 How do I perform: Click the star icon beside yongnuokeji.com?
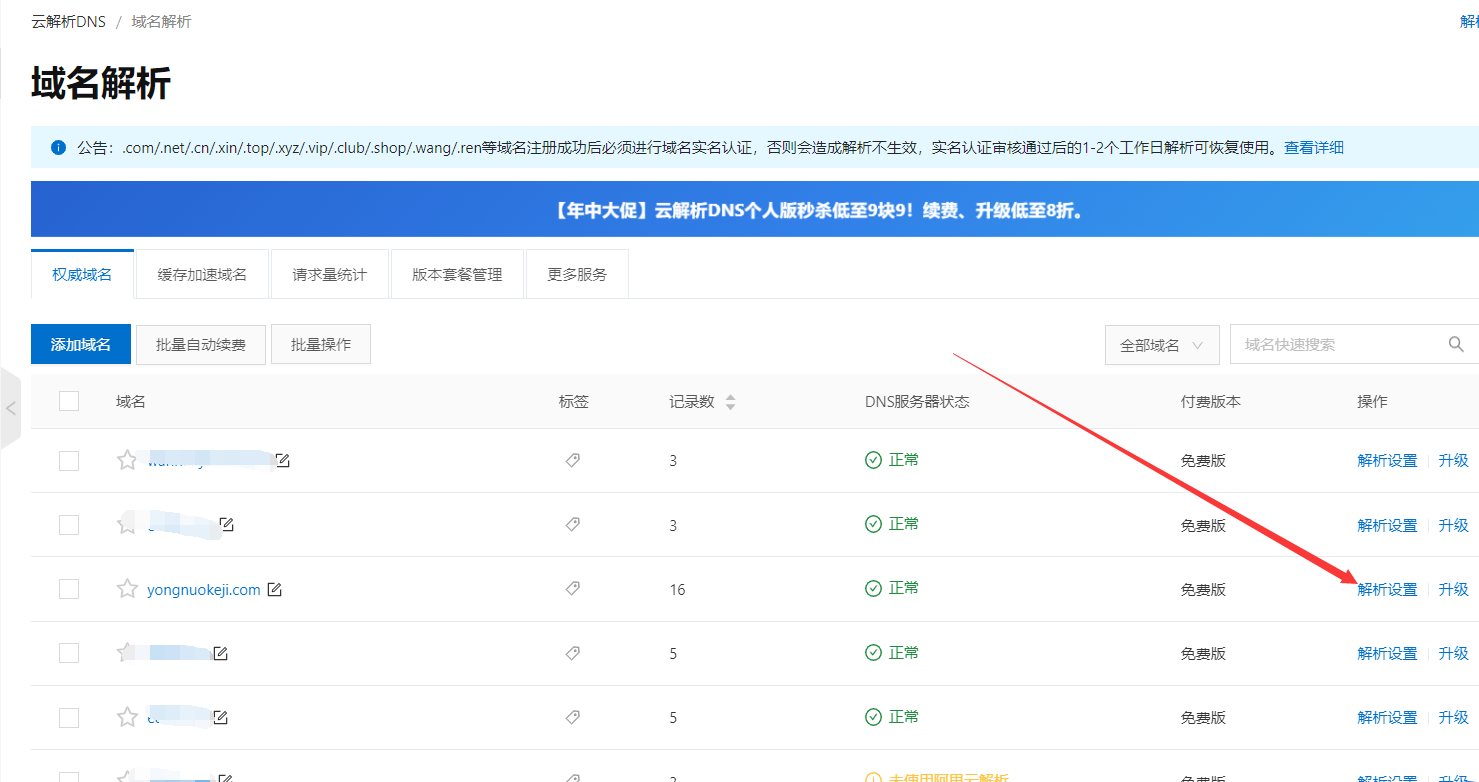tap(127, 589)
